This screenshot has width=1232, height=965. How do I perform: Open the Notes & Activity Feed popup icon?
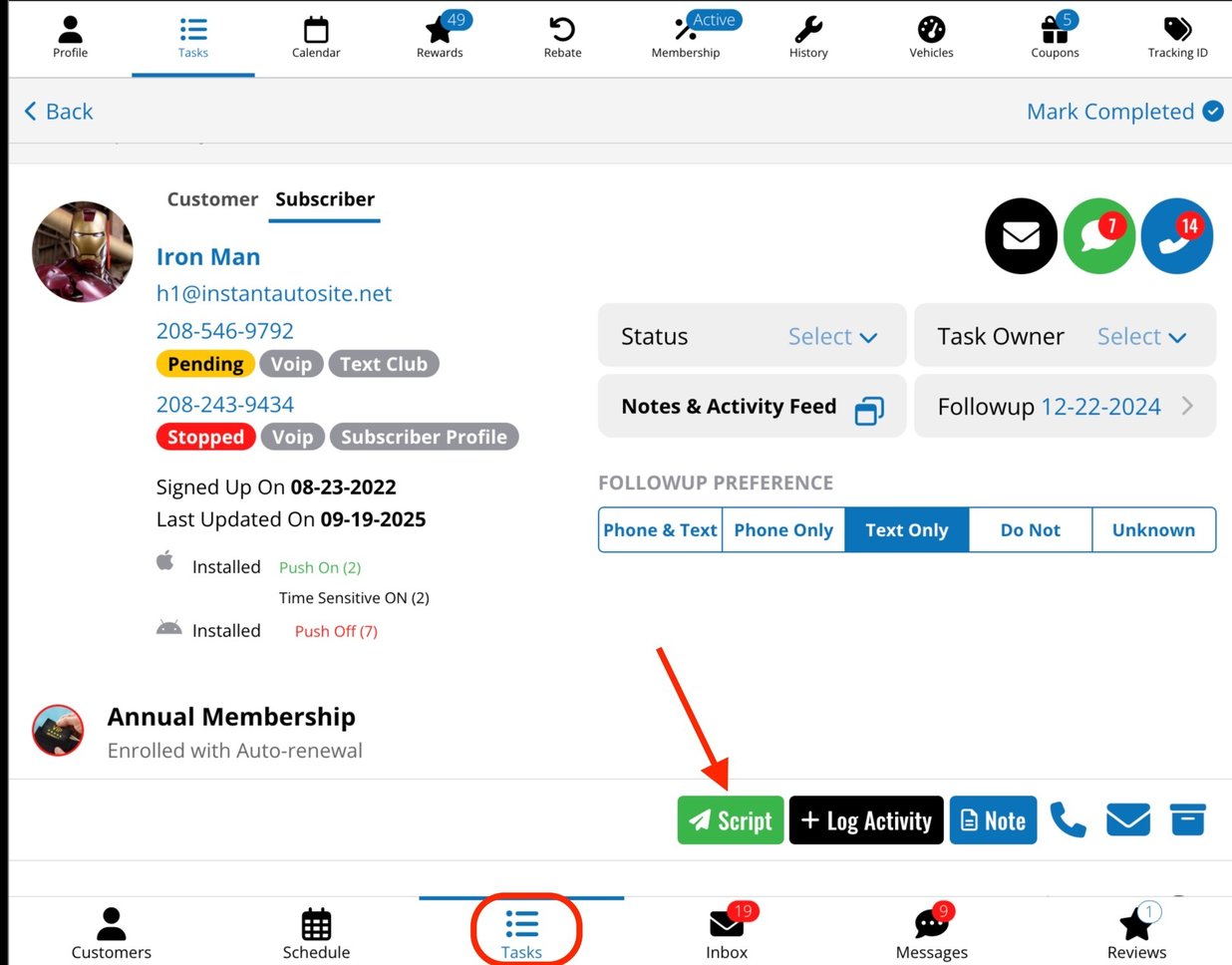pos(869,410)
